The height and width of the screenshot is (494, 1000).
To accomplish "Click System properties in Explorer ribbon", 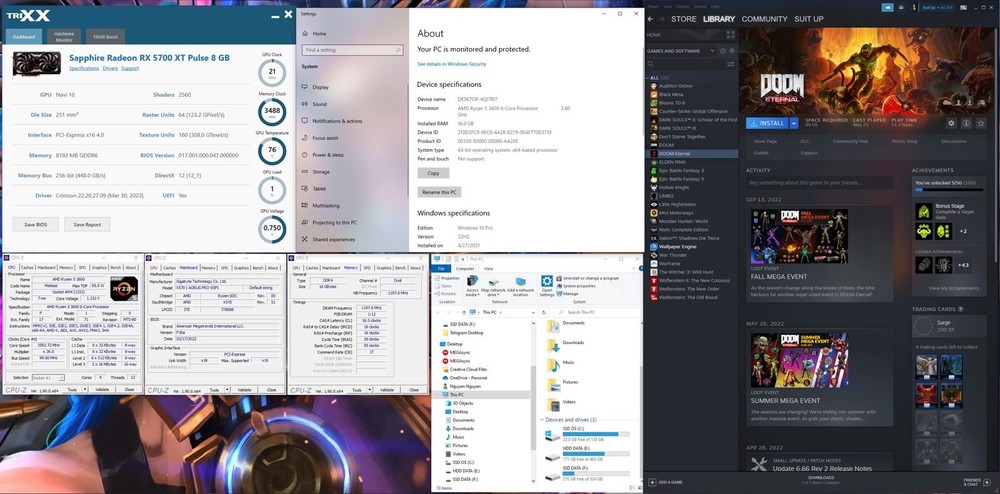I will [576, 286].
